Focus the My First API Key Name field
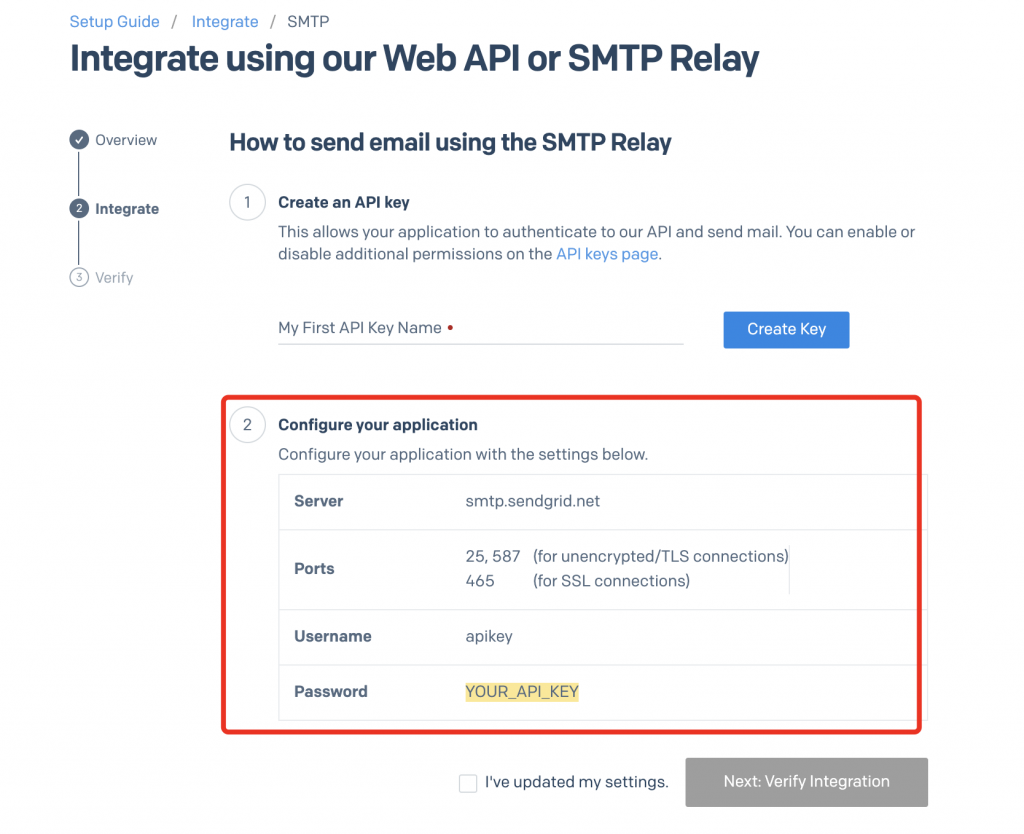This screenshot has width=1024, height=834. pyautogui.click(x=480, y=328)
